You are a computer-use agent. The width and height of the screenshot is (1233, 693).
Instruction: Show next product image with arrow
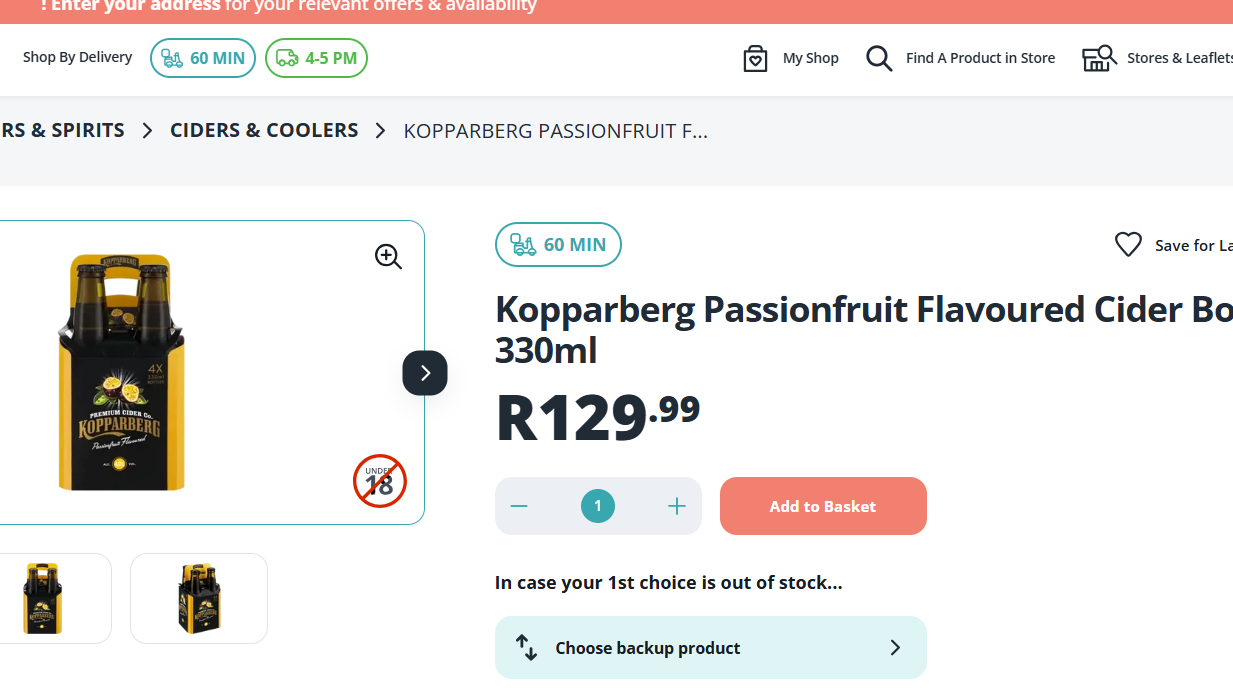[425, 373]
